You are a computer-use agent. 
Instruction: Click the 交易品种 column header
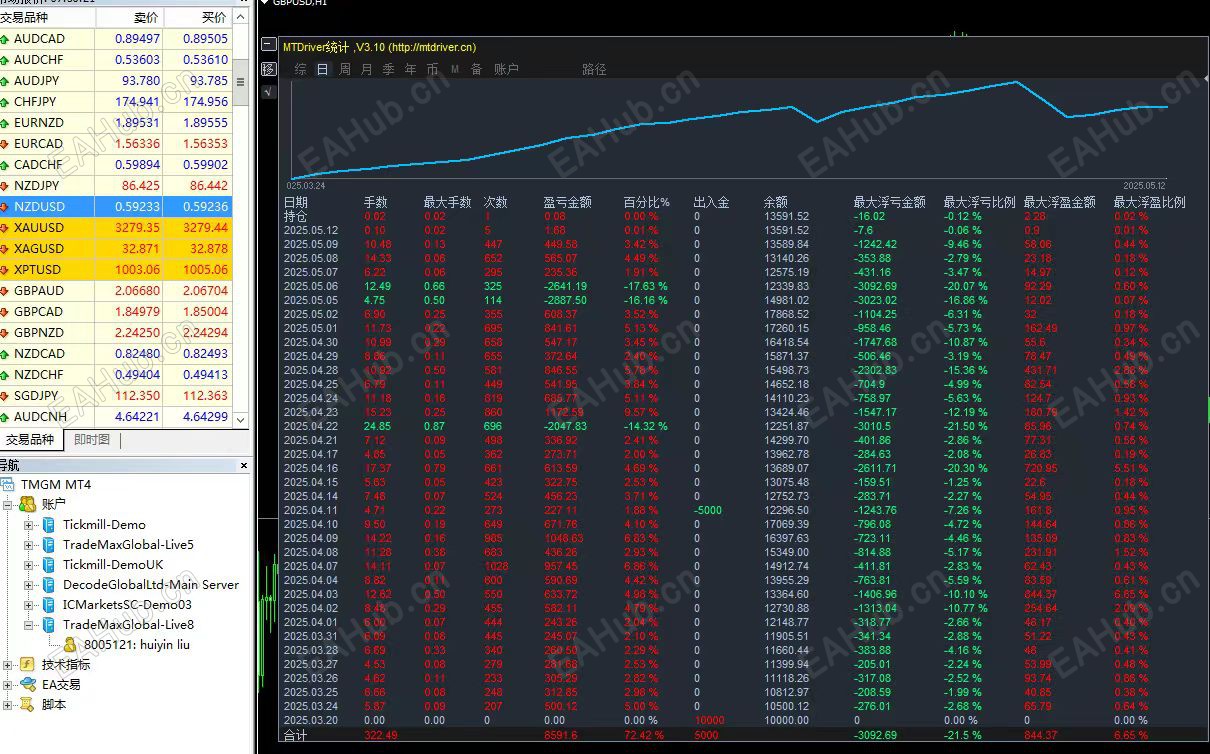[47, 18]
